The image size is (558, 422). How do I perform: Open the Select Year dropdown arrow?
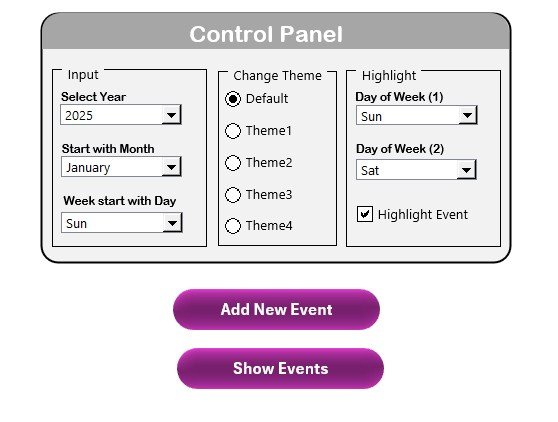[172, 115]
